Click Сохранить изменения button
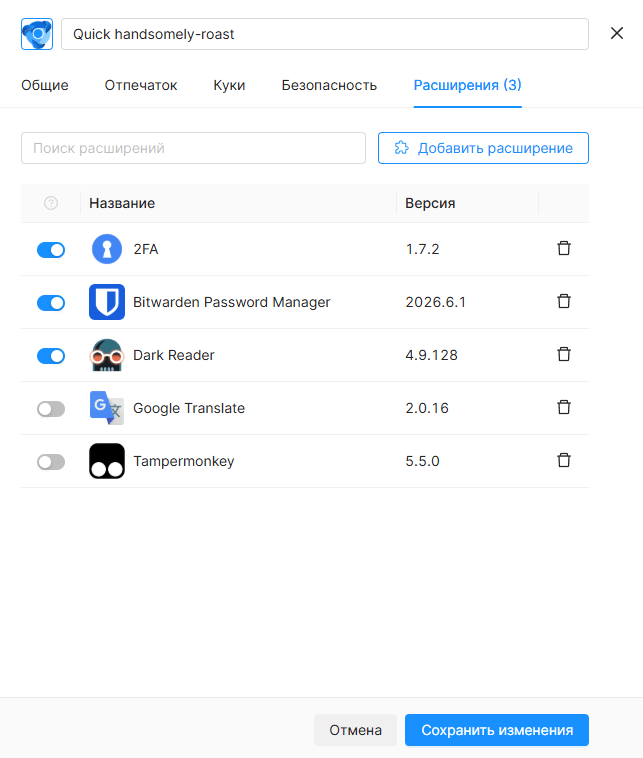Image resolution: width=643 pixels, height=758 pixels. (x=497, y=730)
